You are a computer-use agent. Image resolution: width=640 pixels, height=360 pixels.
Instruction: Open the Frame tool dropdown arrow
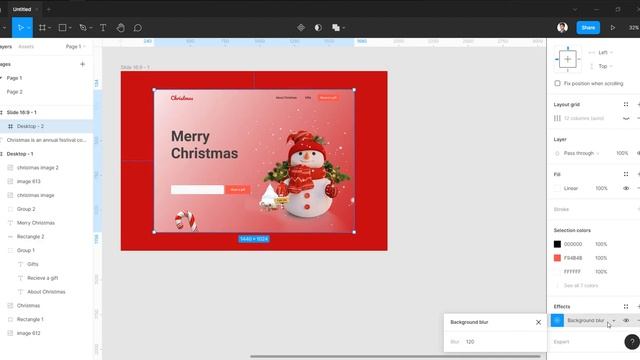click(x=49, y=28)
